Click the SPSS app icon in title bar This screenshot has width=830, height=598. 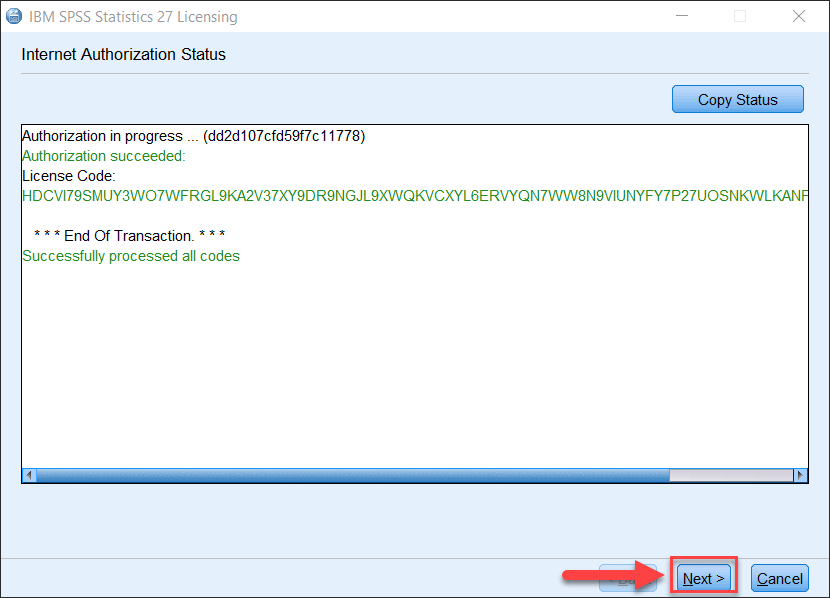[14, 16]
